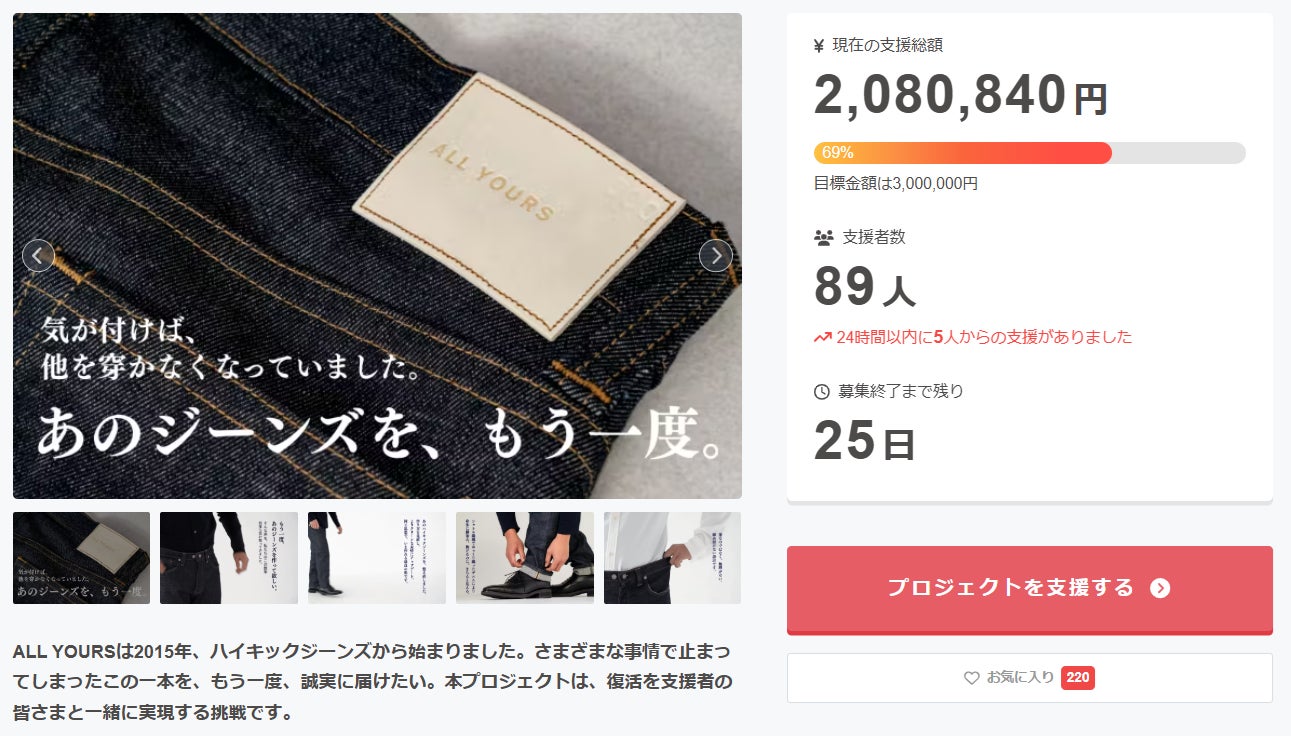Support the project via プロジェクトを支援する
Viewport: 1291px width, 736px height.
point(1029,589)
